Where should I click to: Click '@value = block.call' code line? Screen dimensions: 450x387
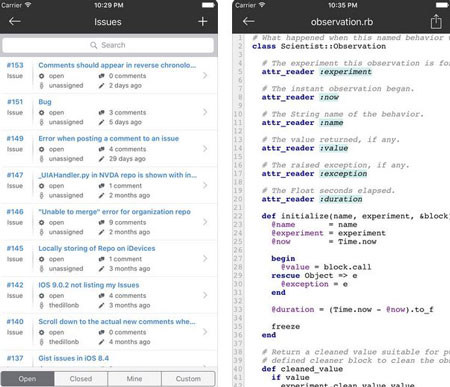(326, 267)
